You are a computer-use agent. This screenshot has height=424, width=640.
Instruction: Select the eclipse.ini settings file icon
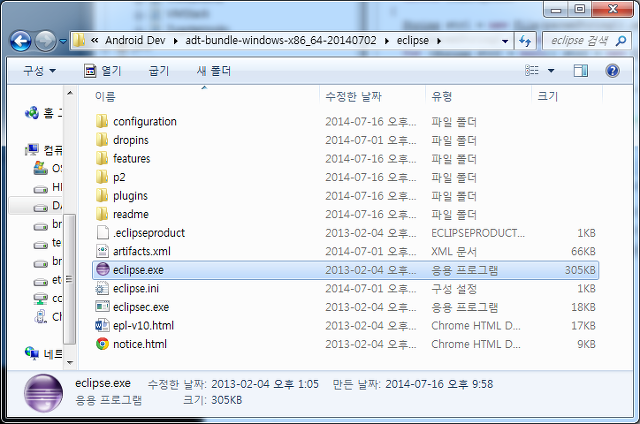(x=102, y=289)
